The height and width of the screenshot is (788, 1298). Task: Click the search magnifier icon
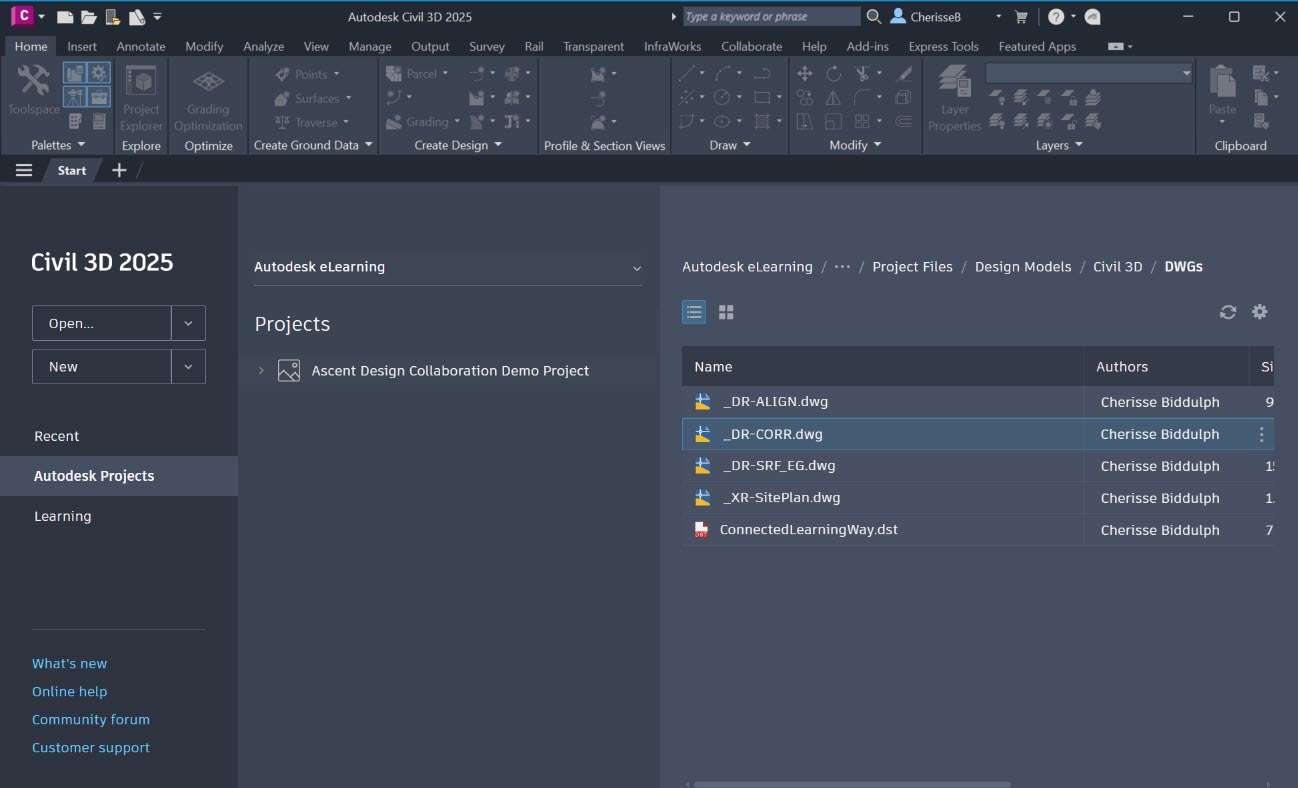click(x=873, y=17)
